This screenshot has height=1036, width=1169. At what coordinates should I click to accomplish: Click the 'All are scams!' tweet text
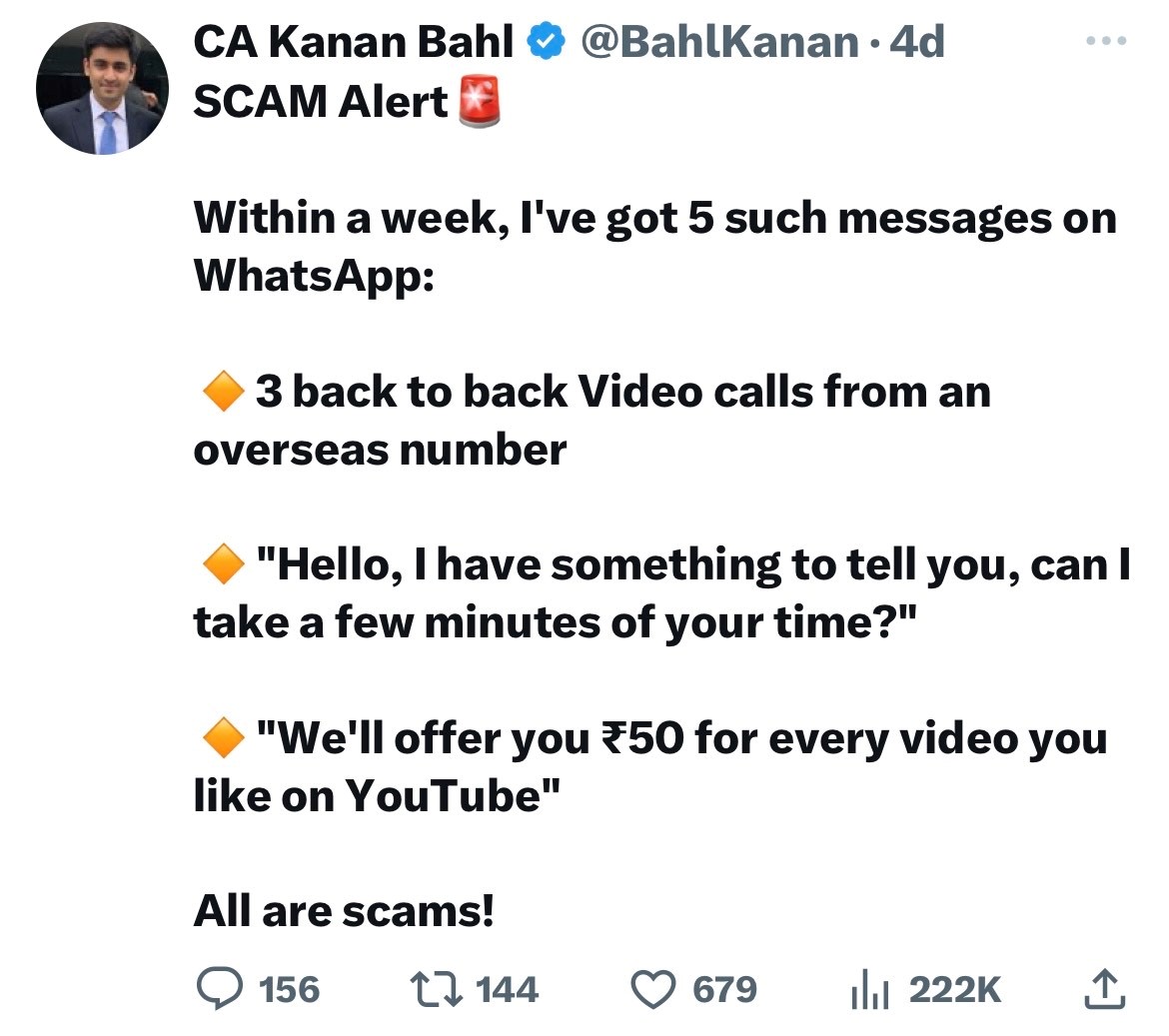[x=344, y=911]
